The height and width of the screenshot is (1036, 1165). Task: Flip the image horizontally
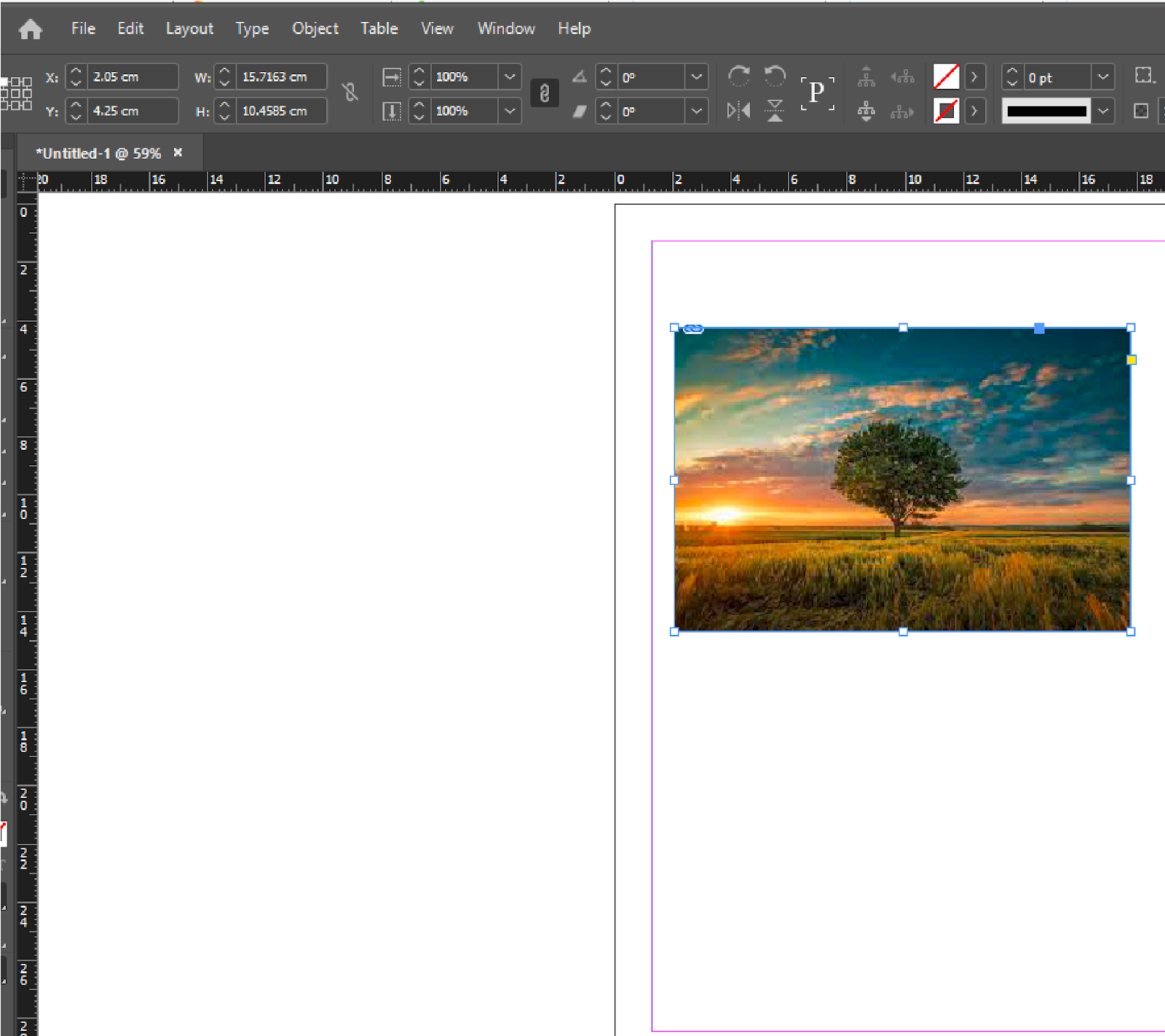tap(738, 111)
